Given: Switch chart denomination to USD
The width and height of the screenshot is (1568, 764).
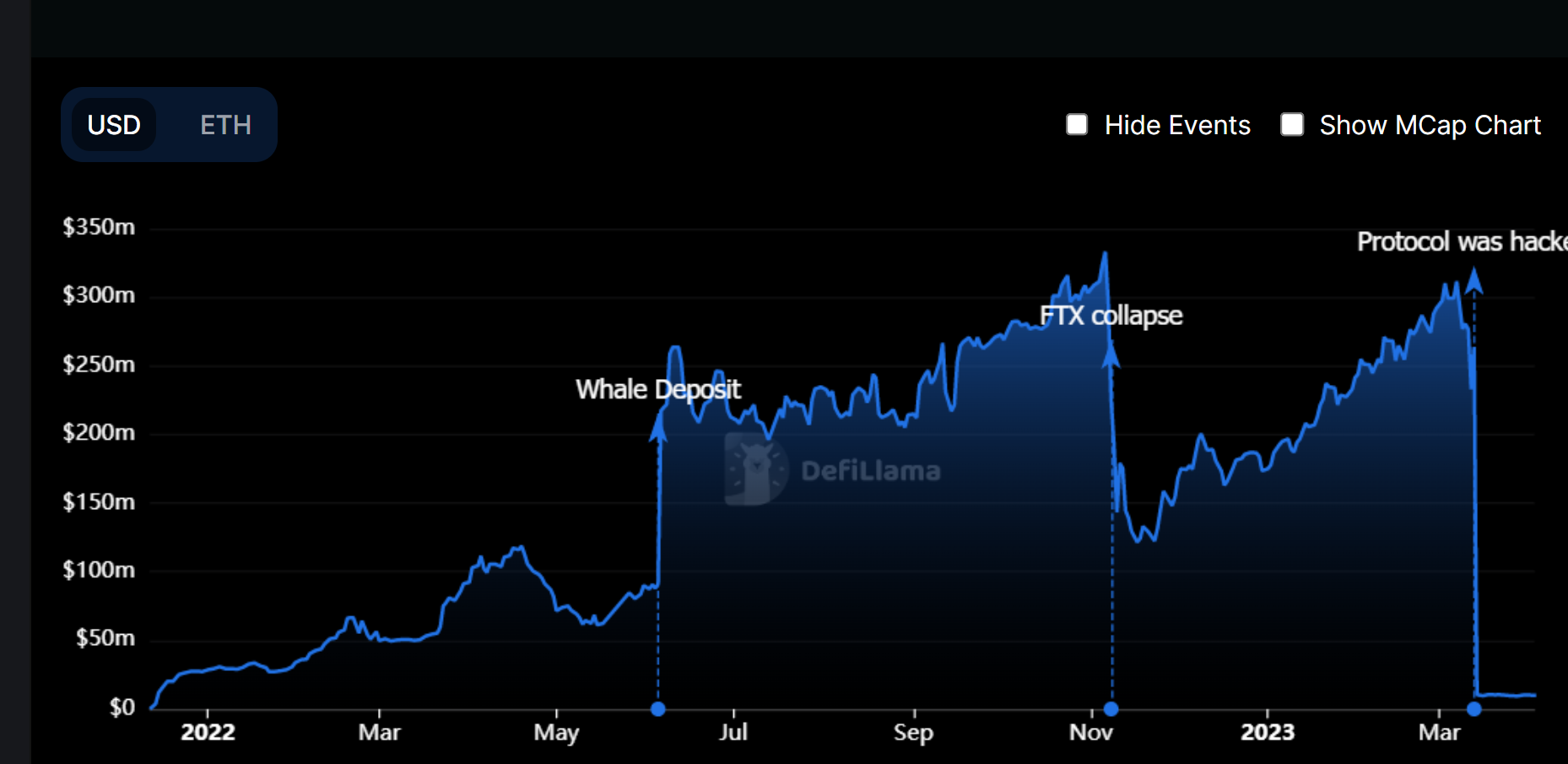Looking at the screenshot, I should (114, 125).
